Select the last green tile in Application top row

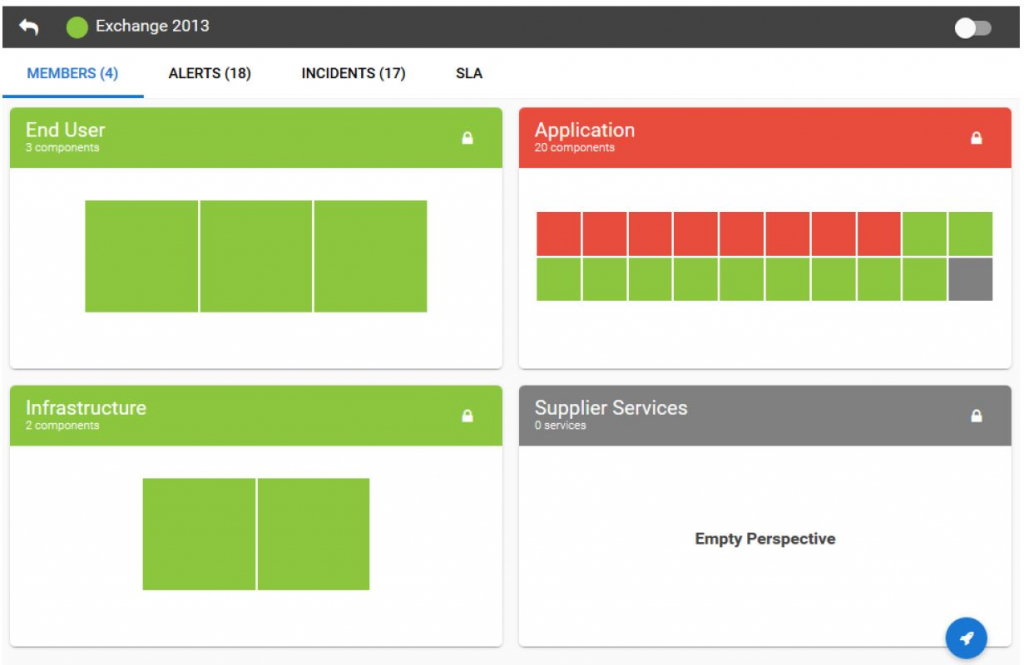(x=970, y=234)
